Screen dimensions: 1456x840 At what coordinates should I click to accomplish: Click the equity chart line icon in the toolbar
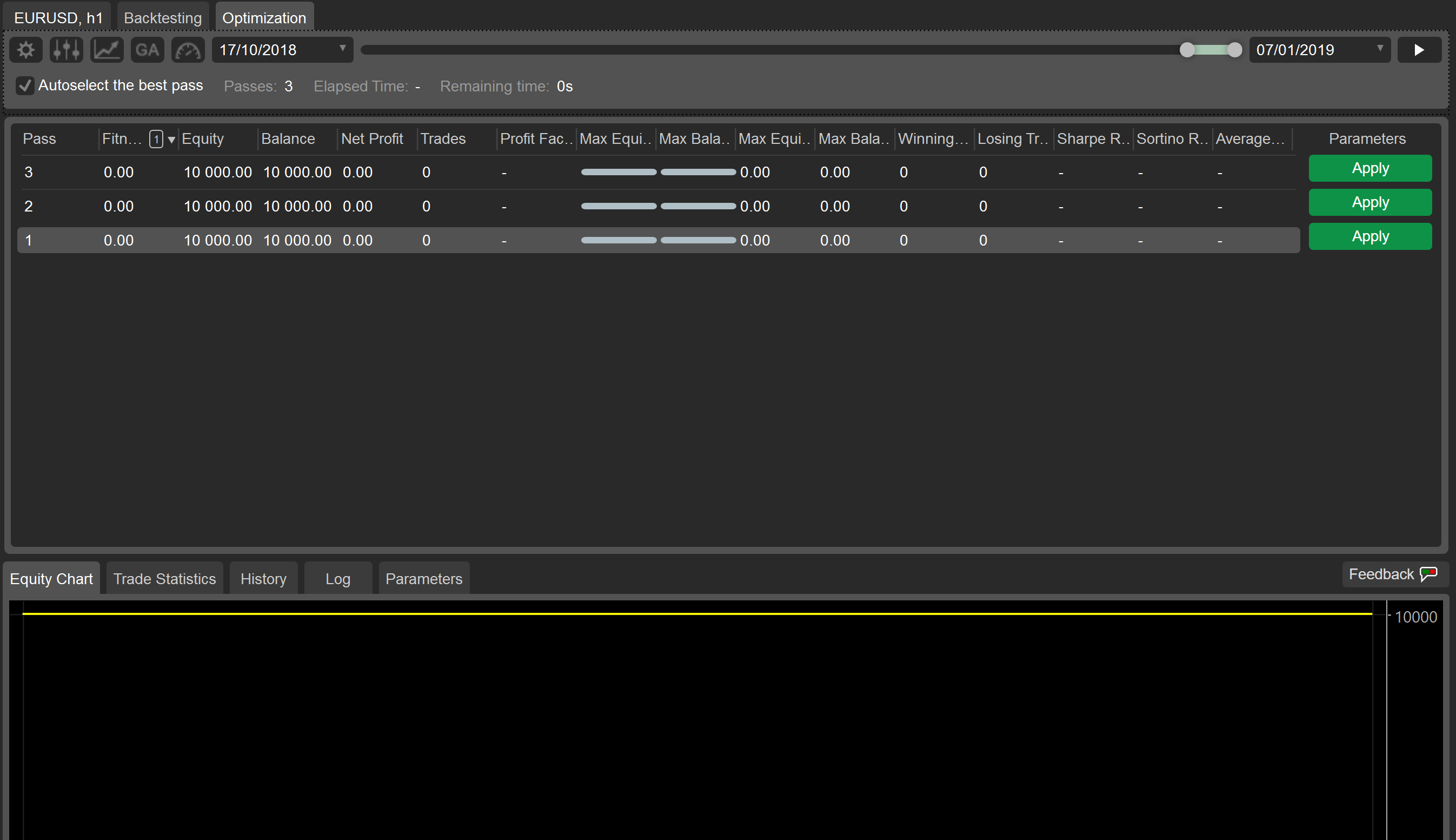[107, 50]
